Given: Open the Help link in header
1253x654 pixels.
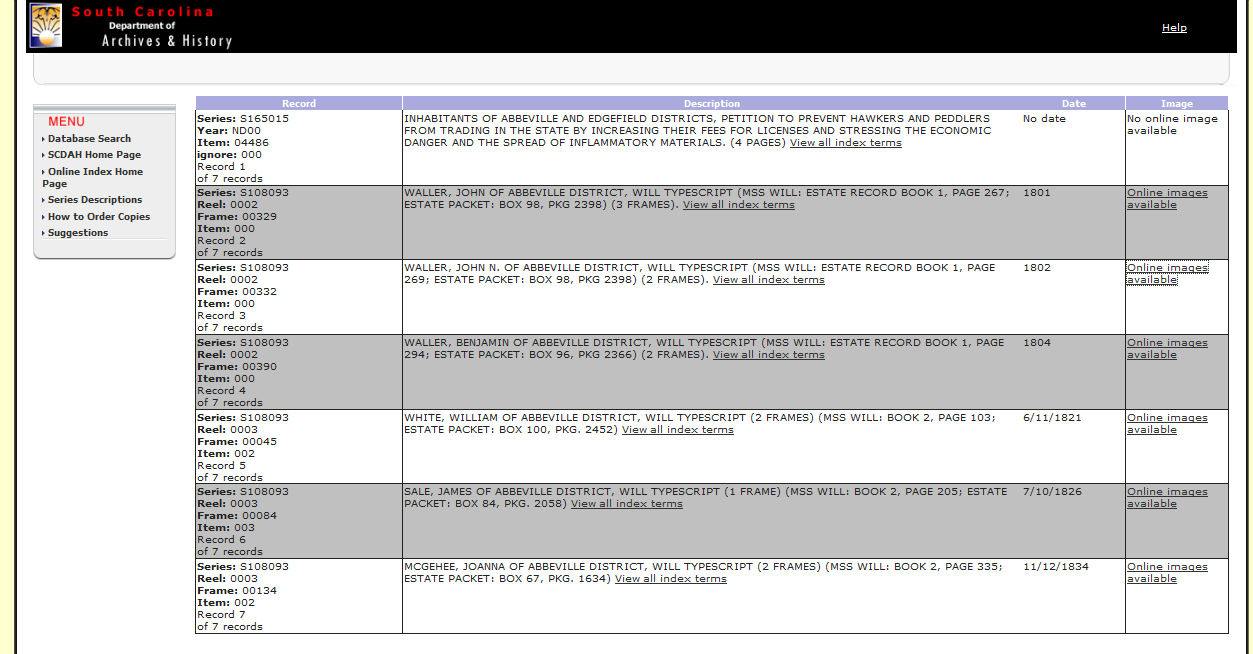Looking at the screenshot, I should 1174,28.
